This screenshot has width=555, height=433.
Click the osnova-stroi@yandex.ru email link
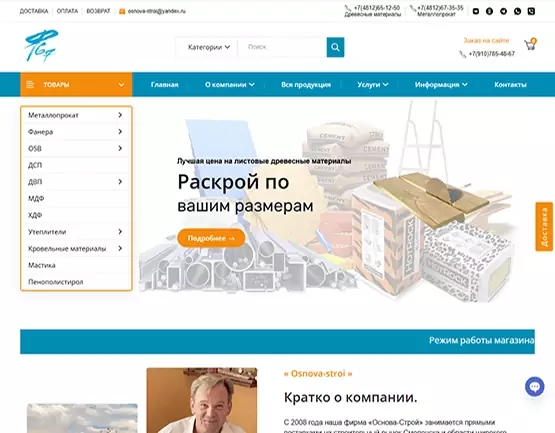[157, 11]
